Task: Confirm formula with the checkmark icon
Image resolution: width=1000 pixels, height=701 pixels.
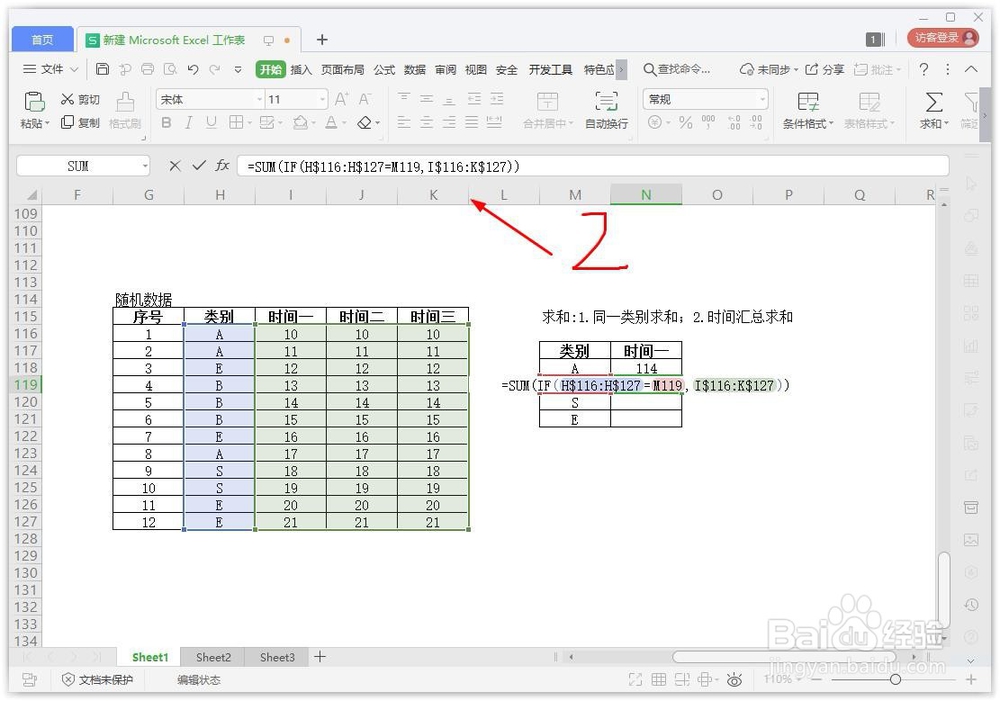Action: coord(199,166)
